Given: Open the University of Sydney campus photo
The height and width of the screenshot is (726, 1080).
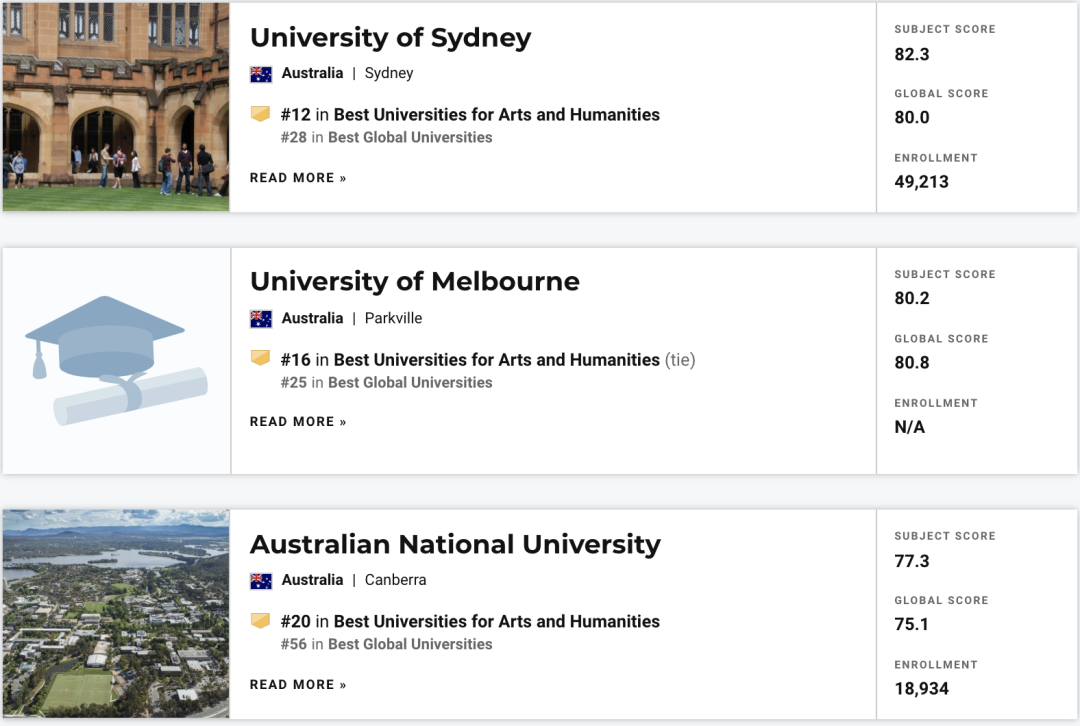Looking at the screenshot, I should coord(116,107).
